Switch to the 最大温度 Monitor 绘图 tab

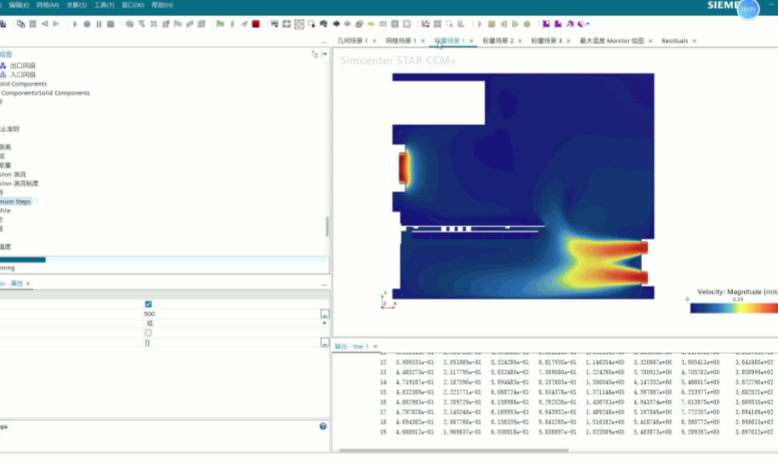pyautogui.click(x=612, y=41)
